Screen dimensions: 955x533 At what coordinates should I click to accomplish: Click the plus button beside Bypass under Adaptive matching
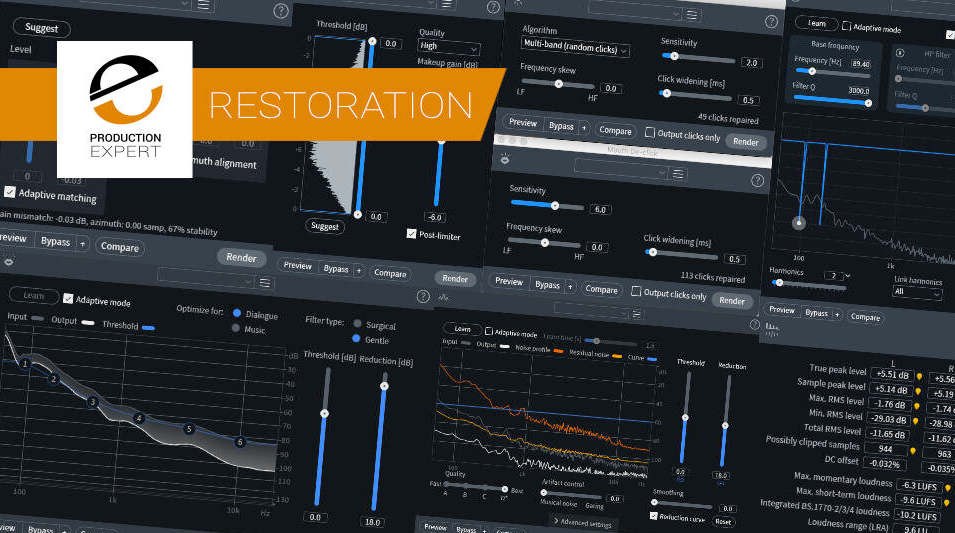[82, 244]
